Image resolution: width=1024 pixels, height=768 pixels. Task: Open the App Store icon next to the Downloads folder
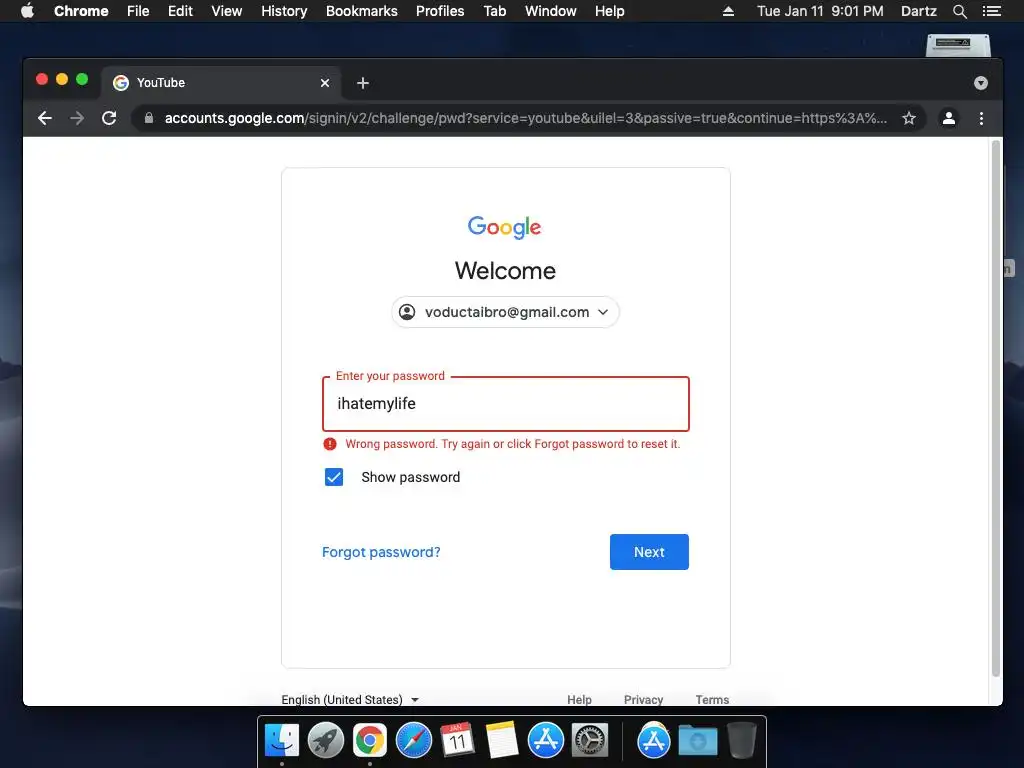pos(654,740)
